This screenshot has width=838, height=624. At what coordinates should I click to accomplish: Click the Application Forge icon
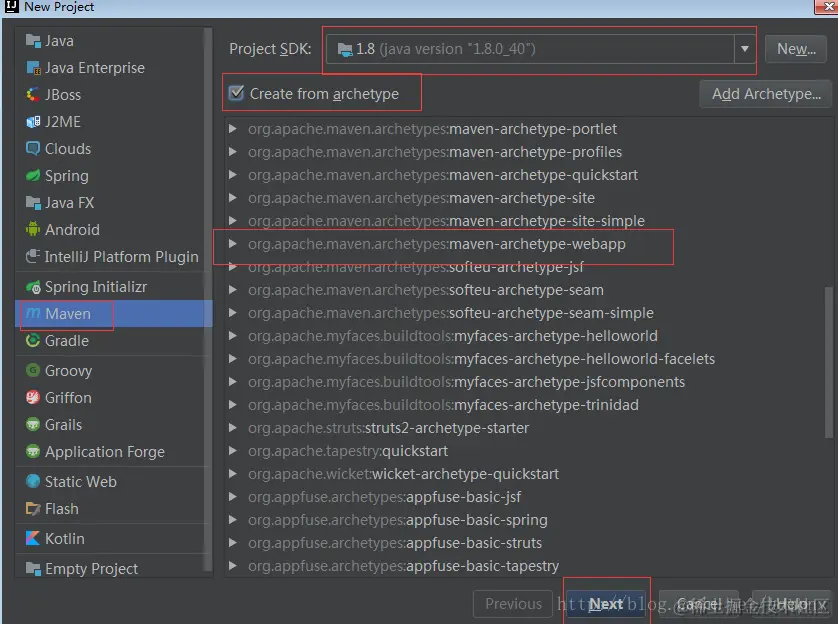pyautogui.click(x=33, y=451)
